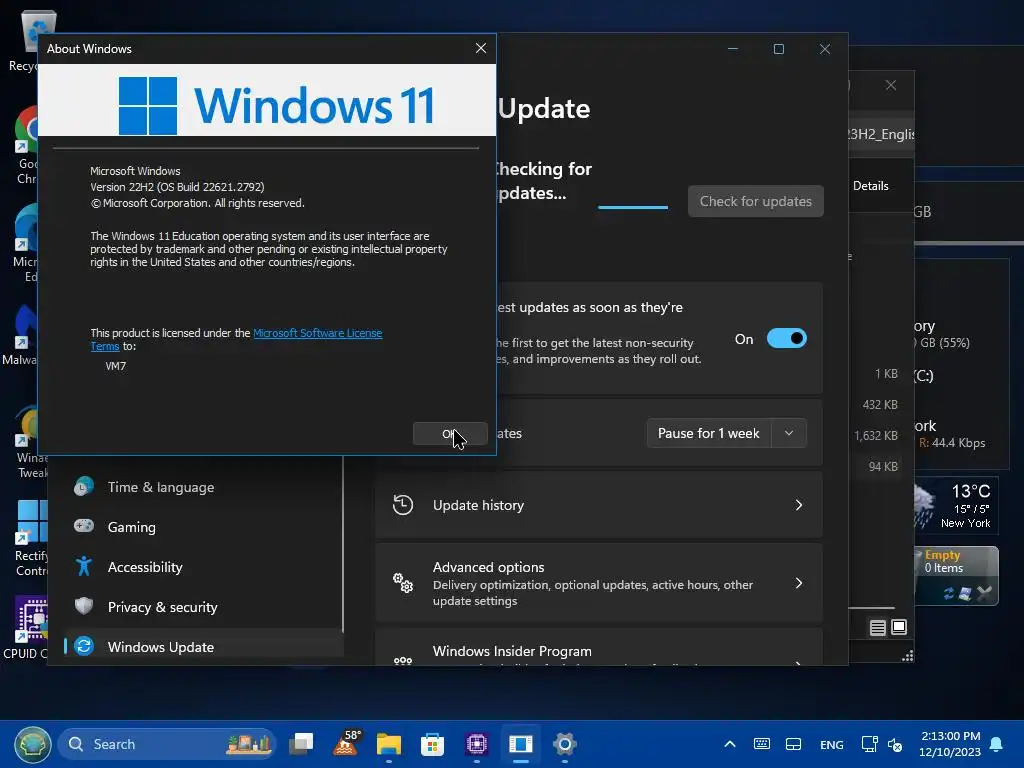Click the Check for updates button
The width and height of the screenshot is (1024, 768).
(x=756, y=201)
